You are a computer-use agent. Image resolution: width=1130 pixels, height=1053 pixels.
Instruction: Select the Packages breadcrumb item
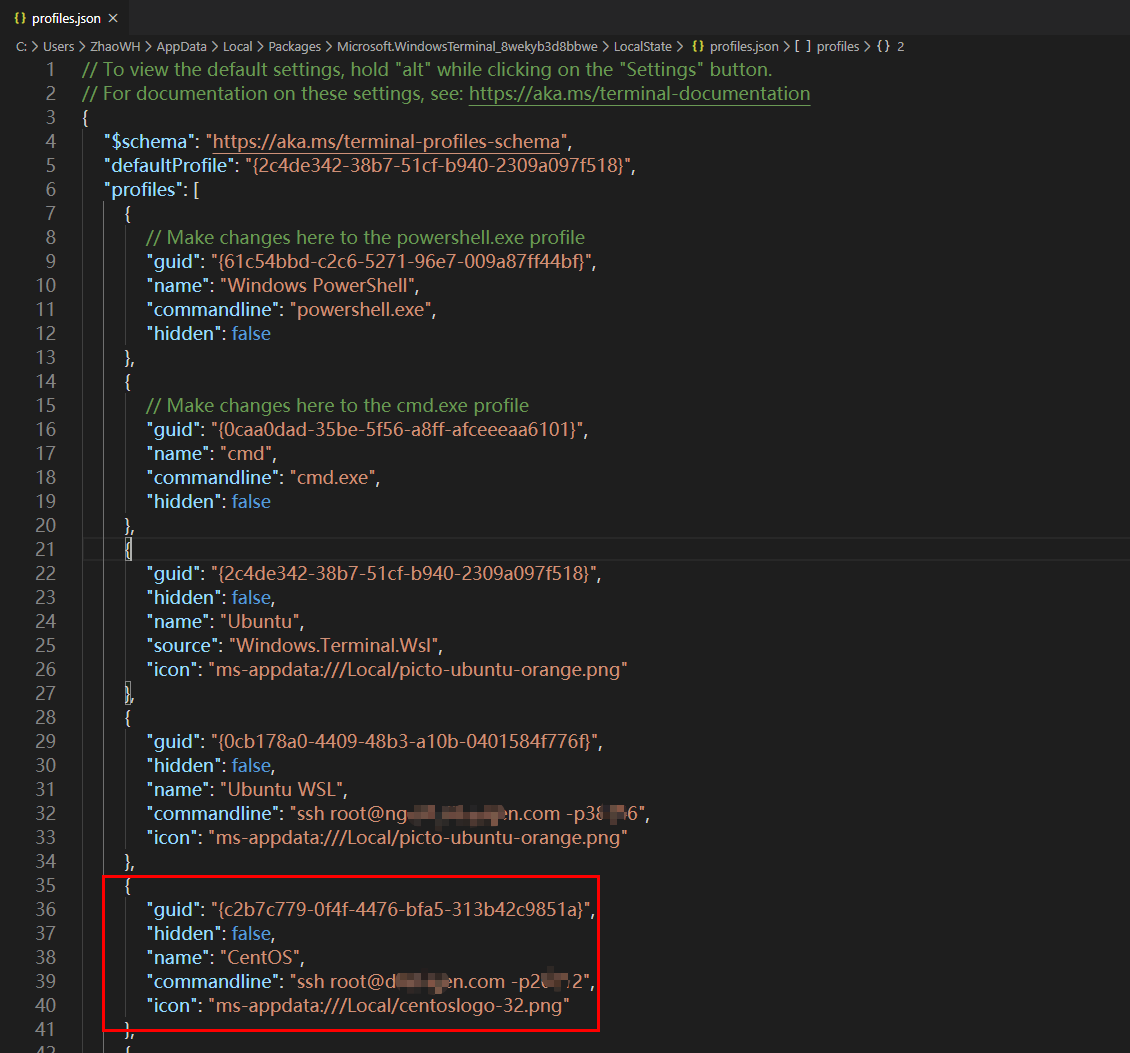click(x=294, y=47)
